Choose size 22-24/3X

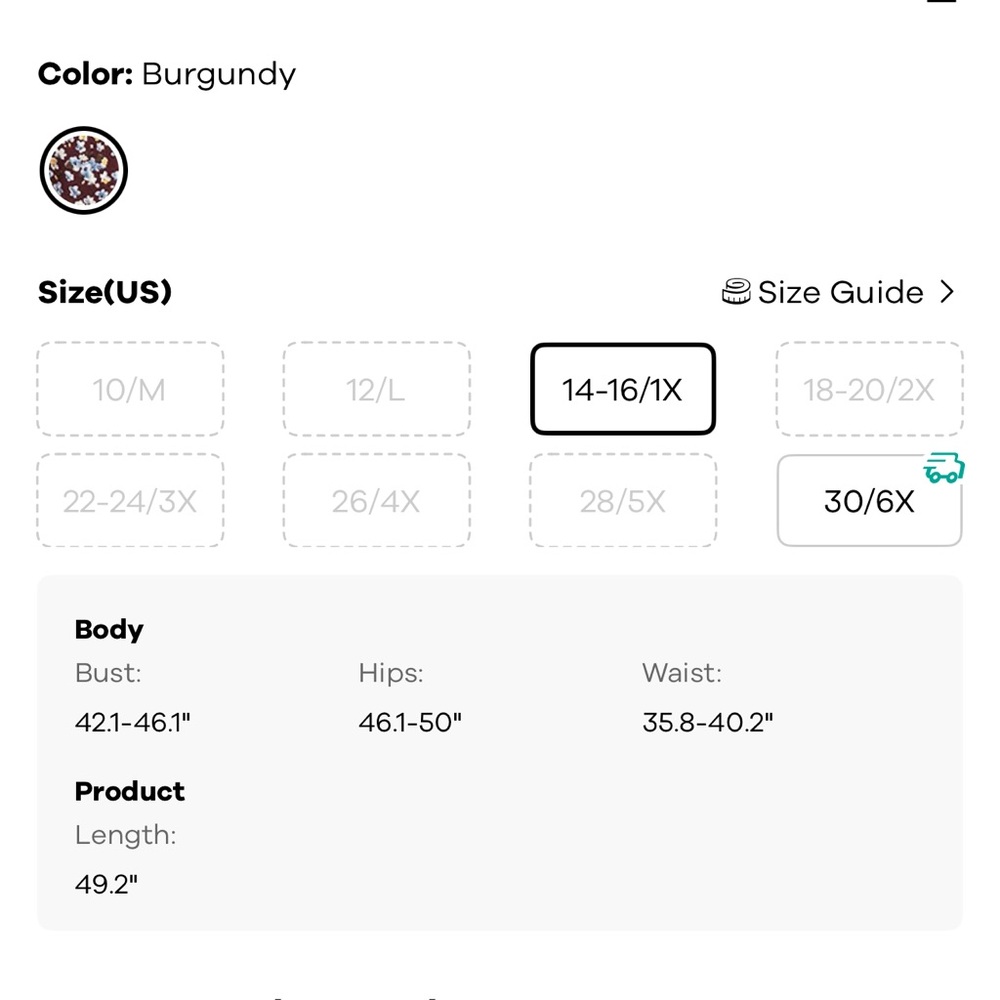130,501
